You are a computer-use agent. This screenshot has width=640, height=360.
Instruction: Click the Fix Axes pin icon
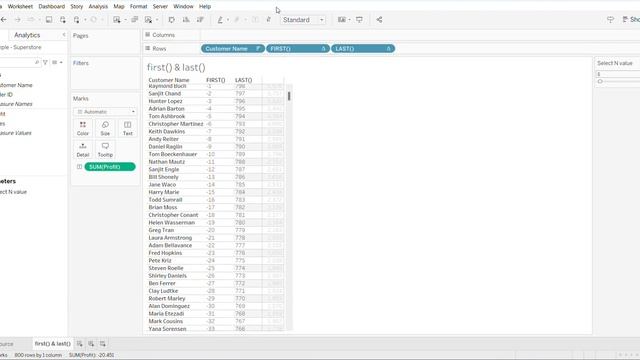pos(268,20)
